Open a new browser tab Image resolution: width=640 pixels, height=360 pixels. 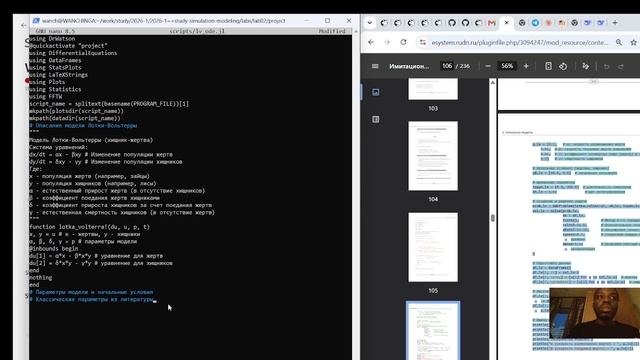615,23
